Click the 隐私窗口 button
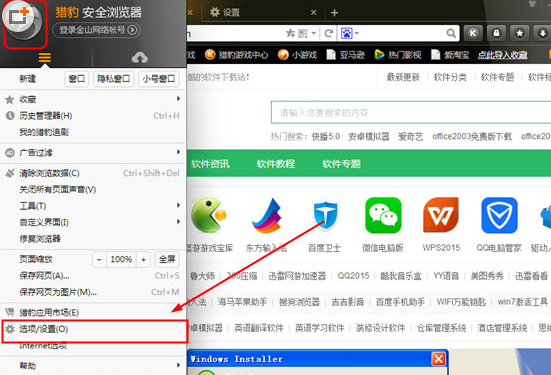The width and height of the screenshot is (551, 375). 113,79
